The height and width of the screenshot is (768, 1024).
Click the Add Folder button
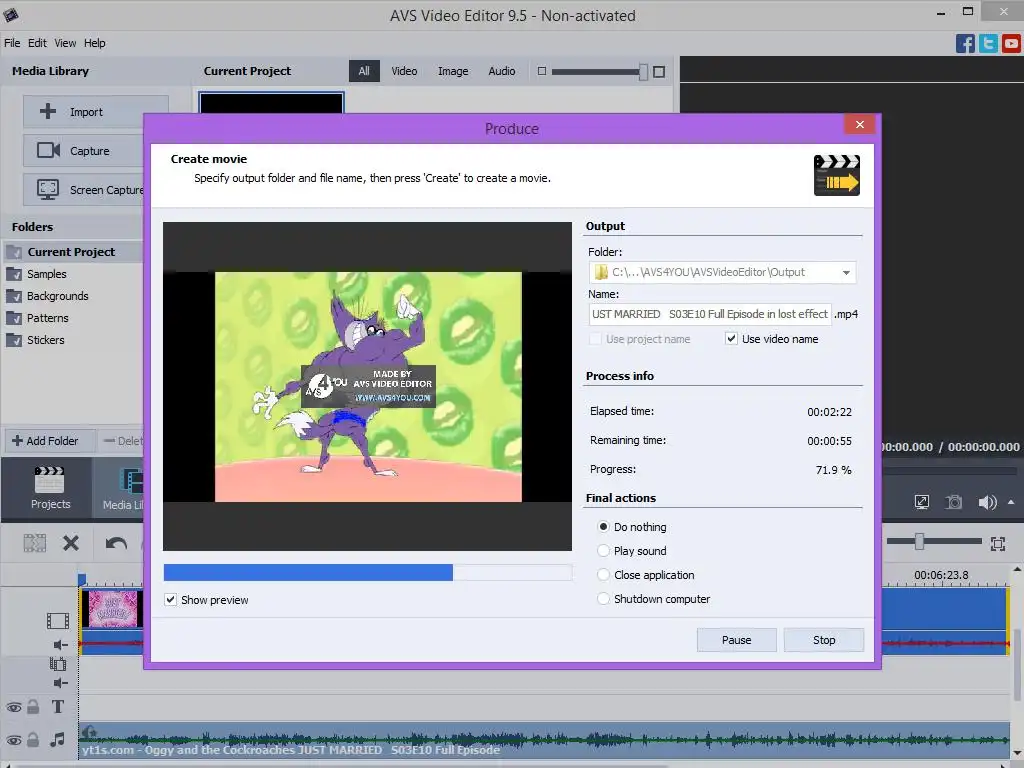(x=50, y=441)
